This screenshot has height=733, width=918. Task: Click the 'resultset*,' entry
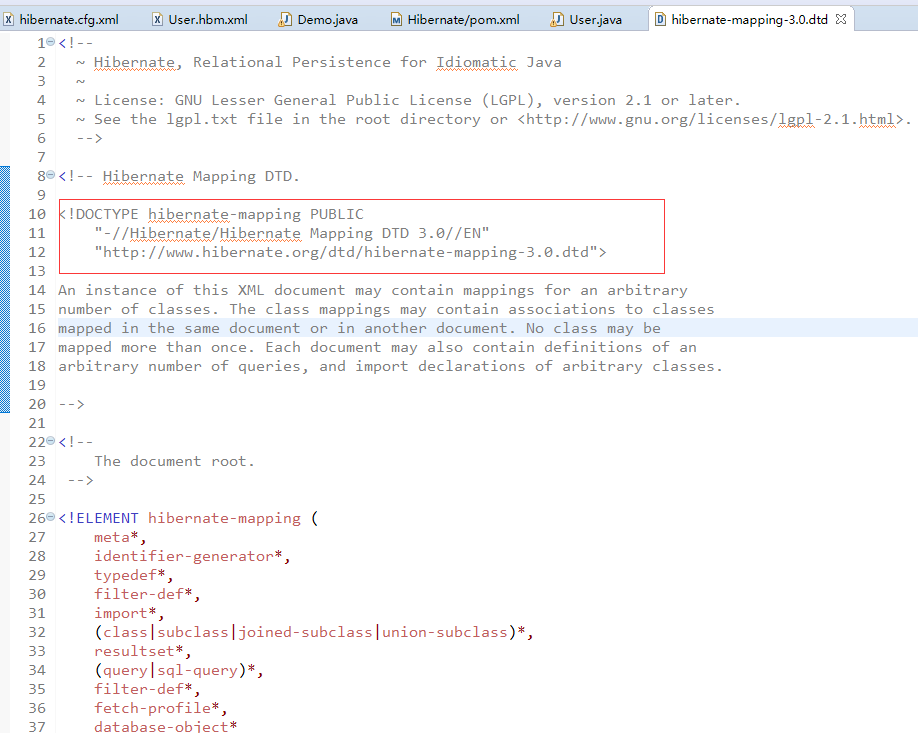coord(142,651)
